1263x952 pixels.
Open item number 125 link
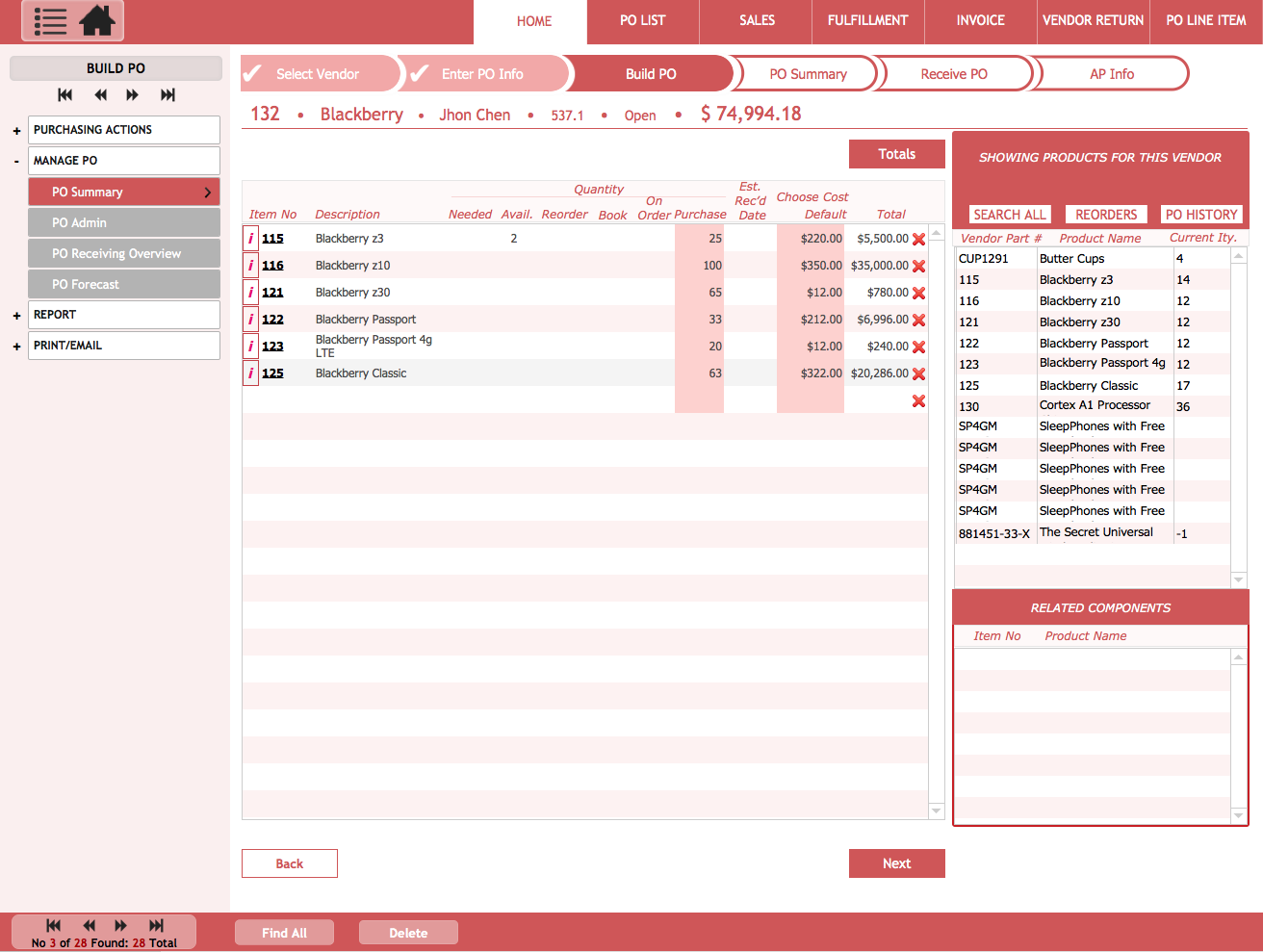pos(272,373)
